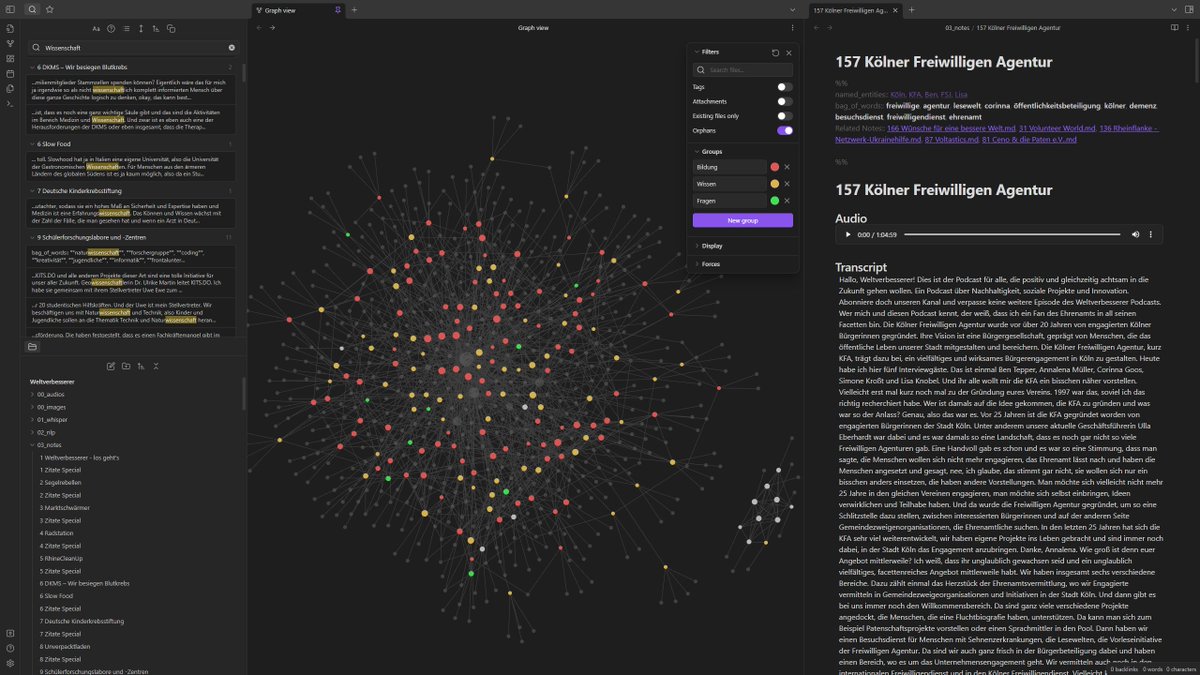Screen dimensions: 1200x675
Task: Open the Bookmarks star tab
Action: click(x=50, y=9)
